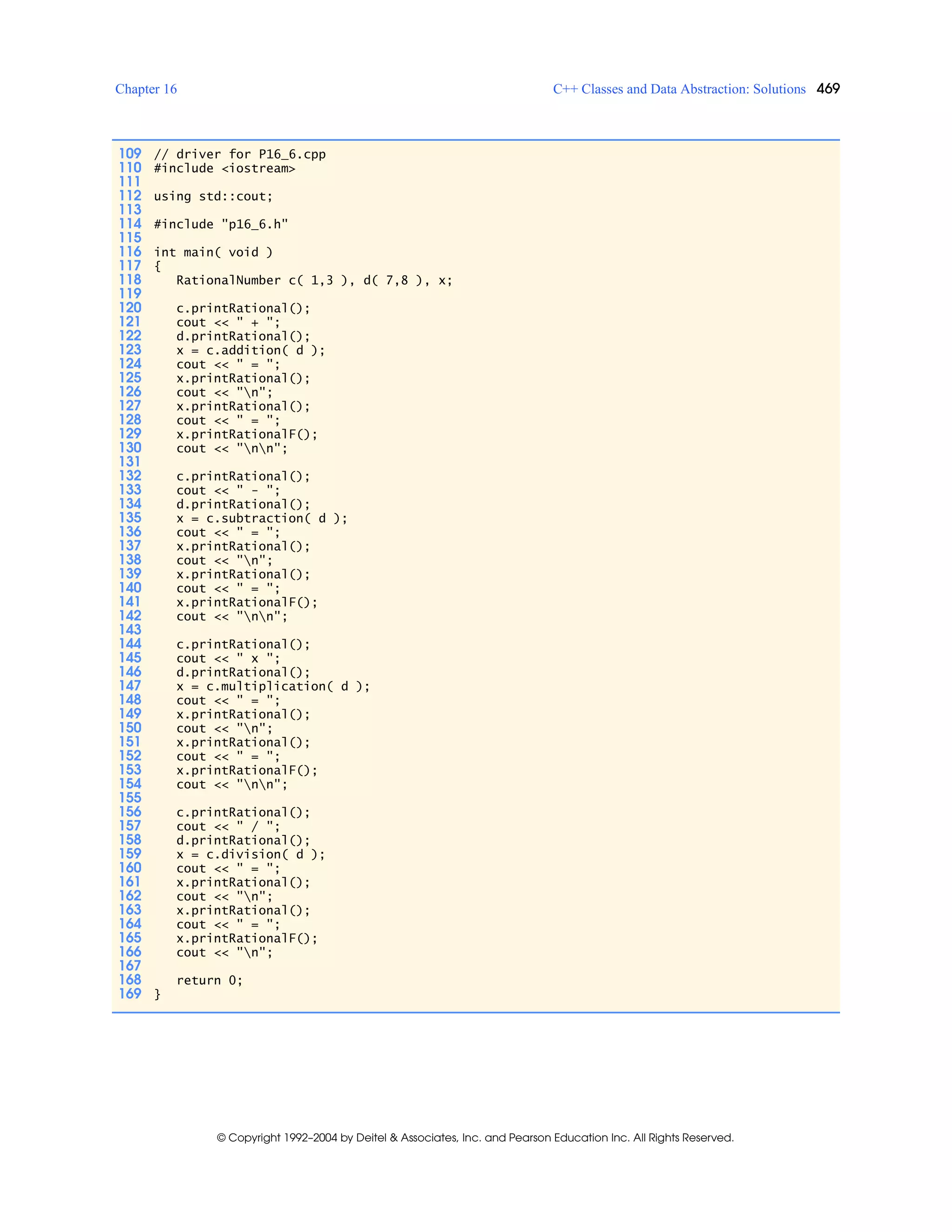The width and height of the screenshot is (952, 1232).
Task: Click the 'int main( void )' line
Action: (213, 252)
